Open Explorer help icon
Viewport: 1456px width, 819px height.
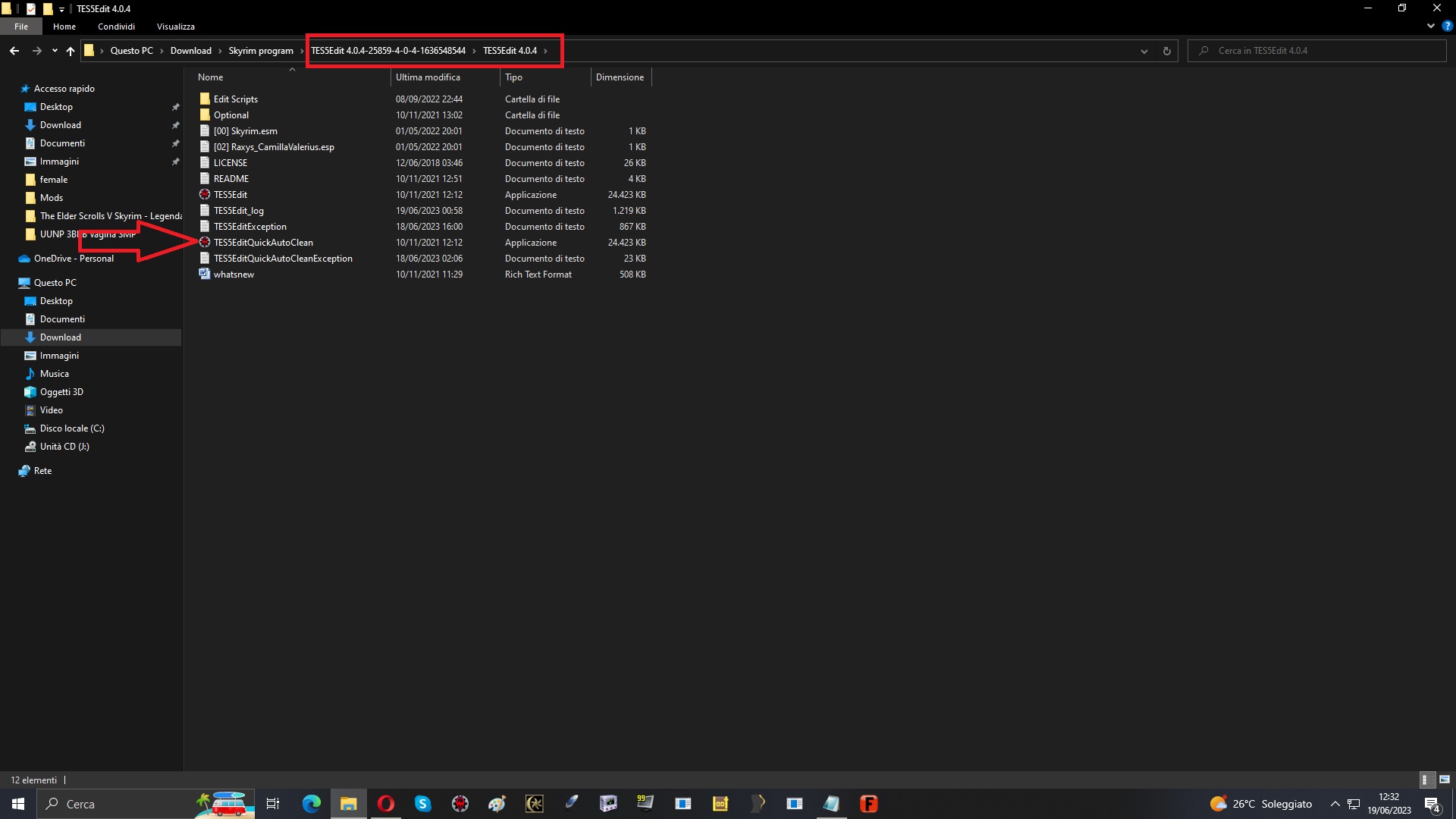1447,26
